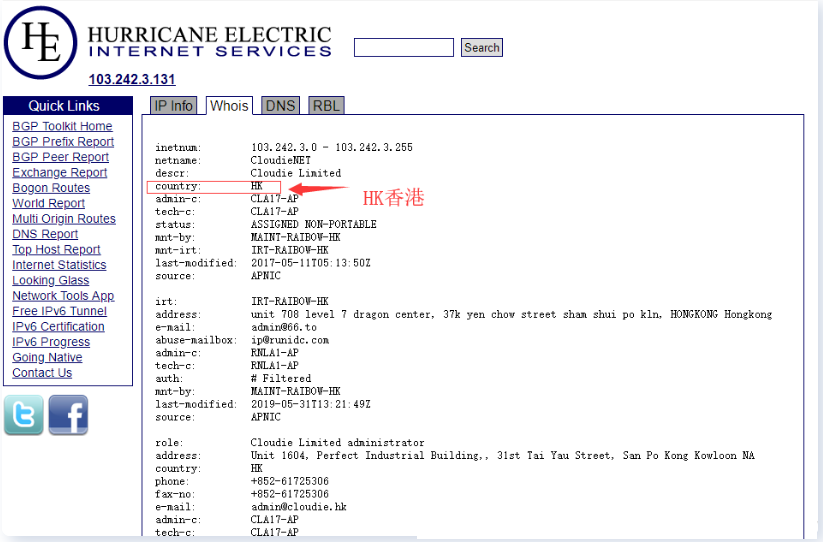
Task: Open the IPv6 Certification link
Action: click(x=58, y=326)
